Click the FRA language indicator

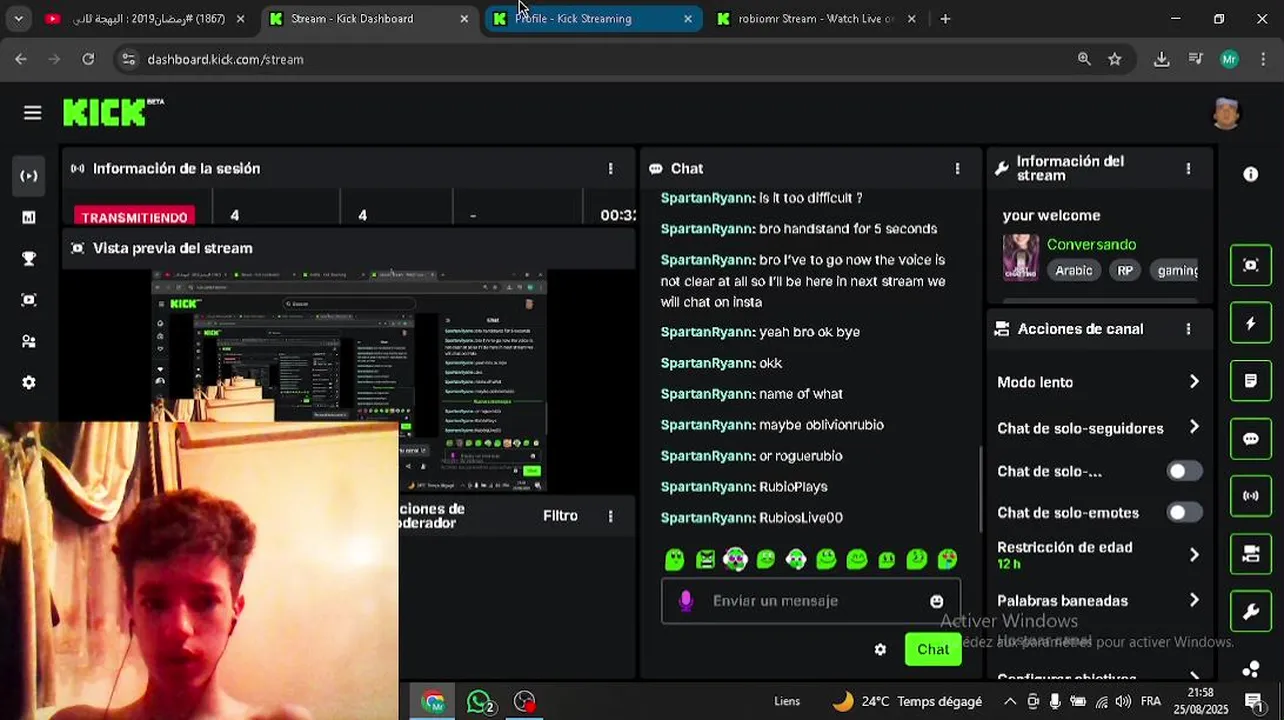coord(1151,701)
